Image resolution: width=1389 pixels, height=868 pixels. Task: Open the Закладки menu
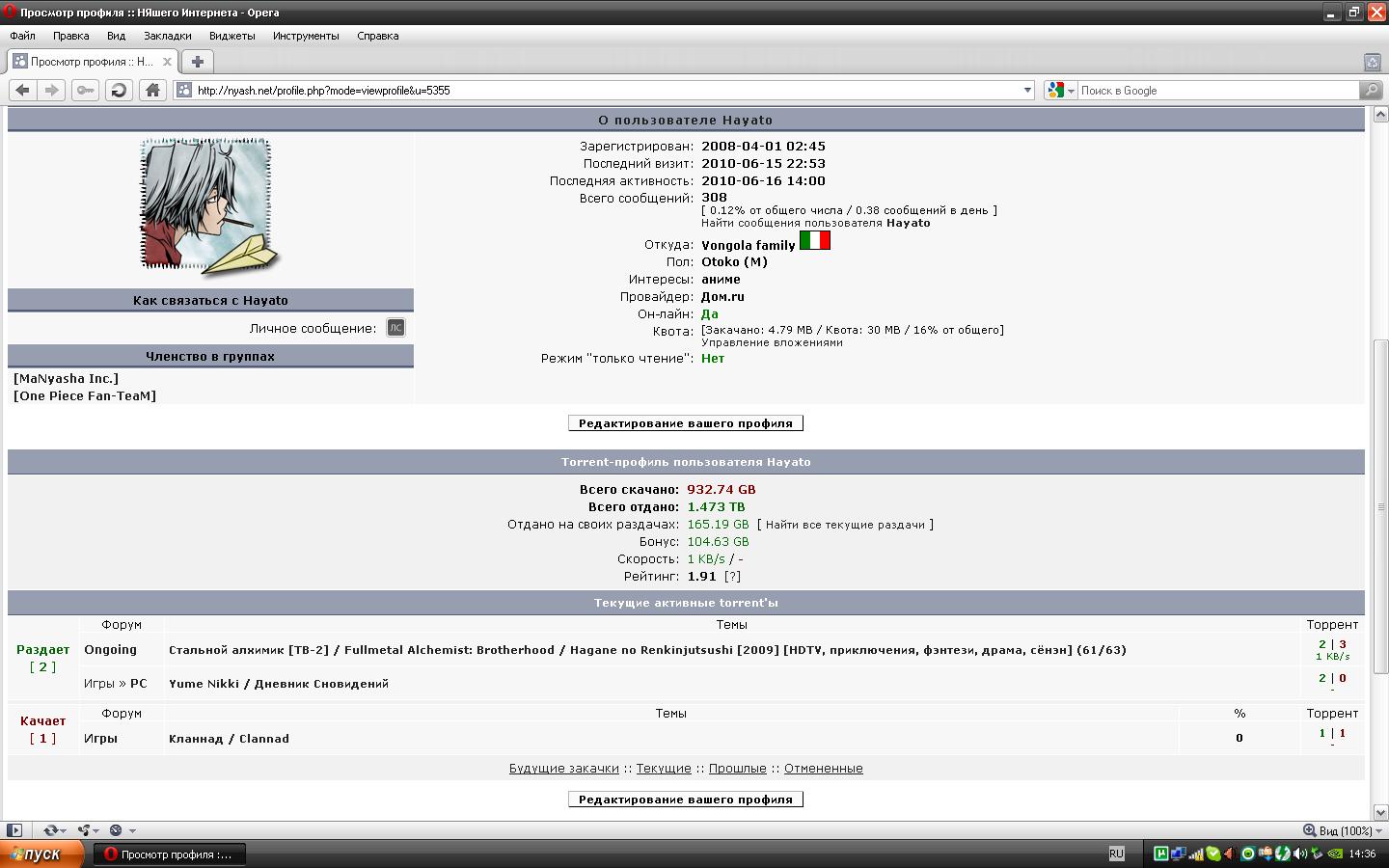point(167,36)
